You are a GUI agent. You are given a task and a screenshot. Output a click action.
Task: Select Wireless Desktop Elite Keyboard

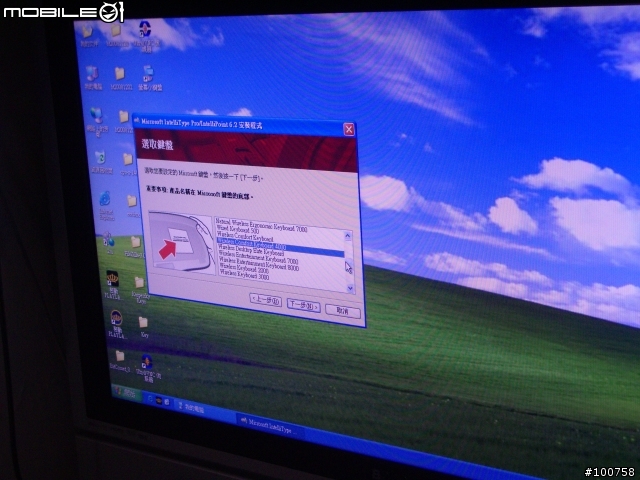[251, 250]
